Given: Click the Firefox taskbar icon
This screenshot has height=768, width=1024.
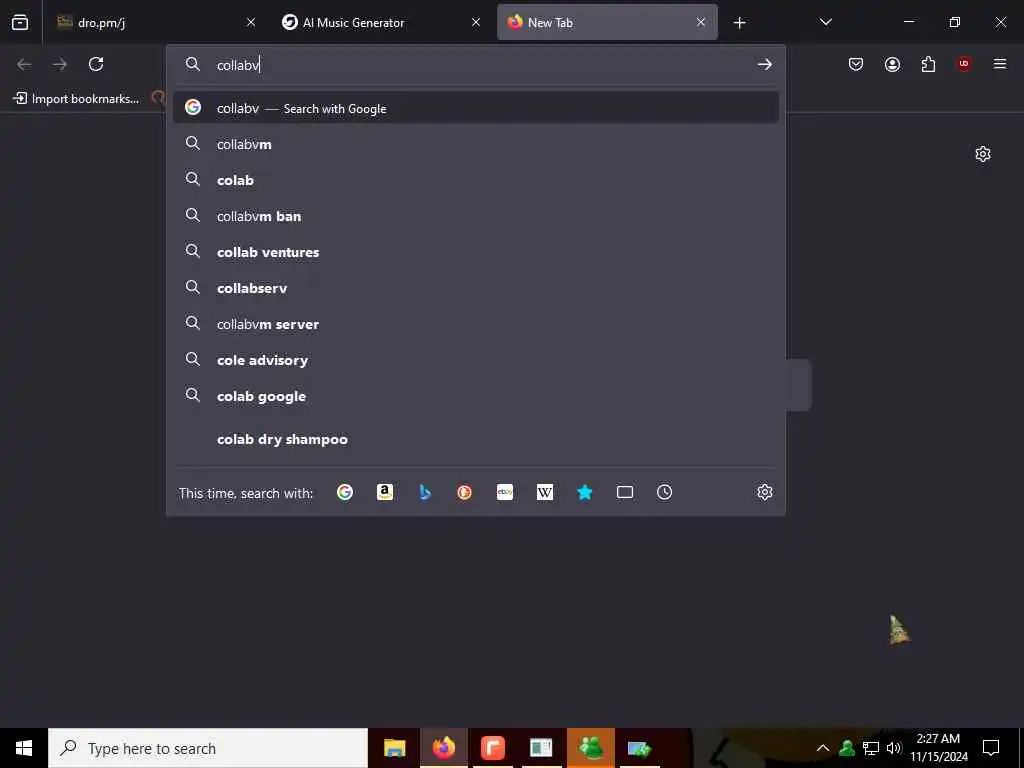Looking at the screenshot, I should (443, 748).
